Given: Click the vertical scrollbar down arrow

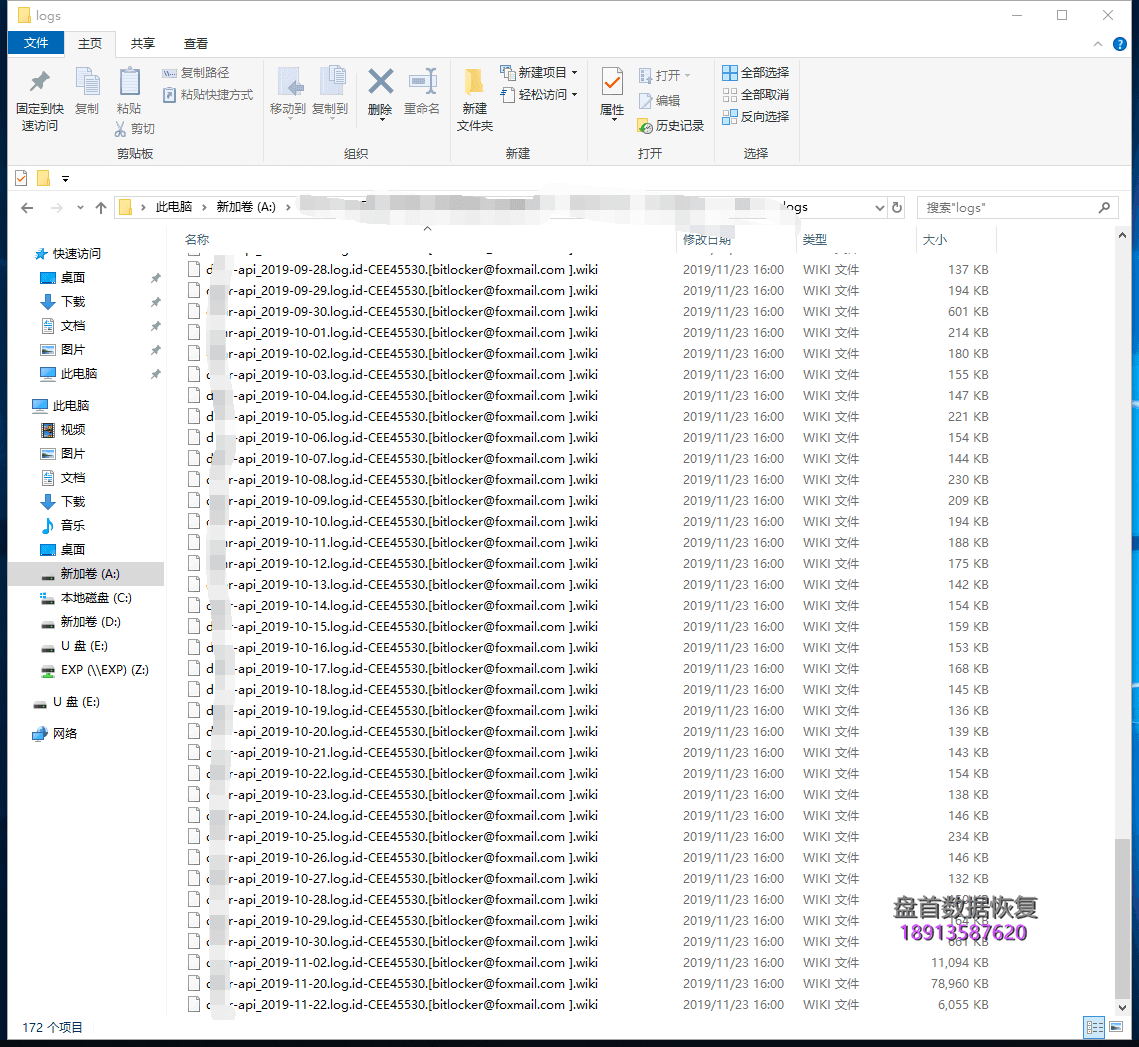Looking at the screenshot, I should click(1122, 1008).
